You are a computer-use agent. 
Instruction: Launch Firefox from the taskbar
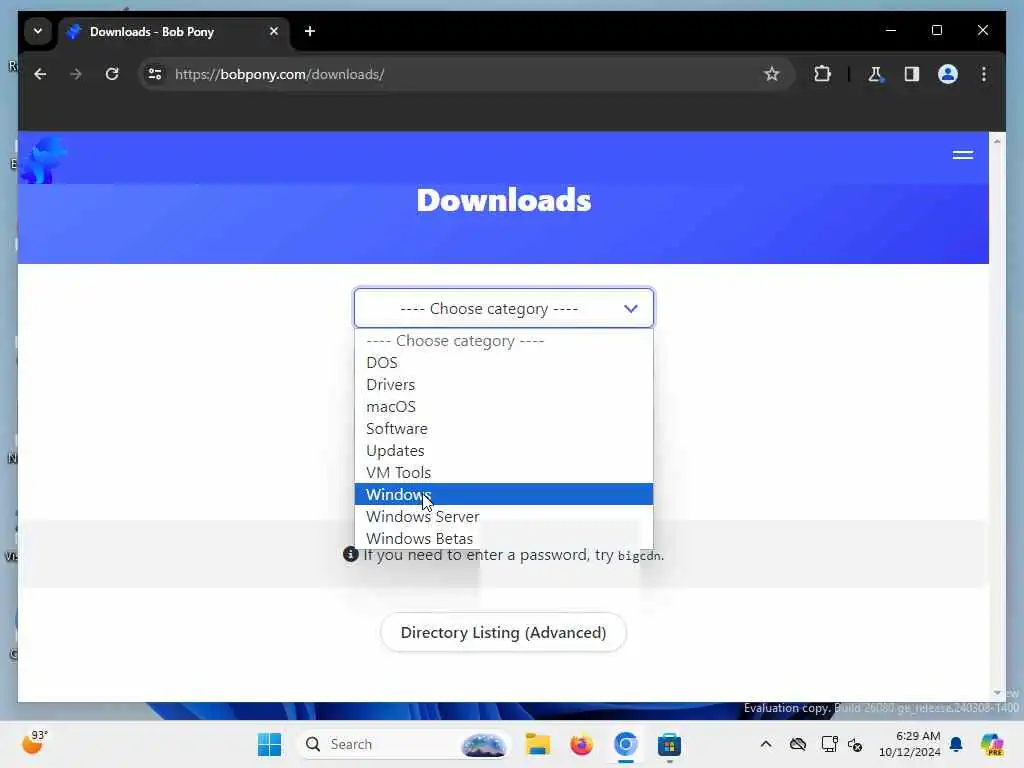pos(581,744)
